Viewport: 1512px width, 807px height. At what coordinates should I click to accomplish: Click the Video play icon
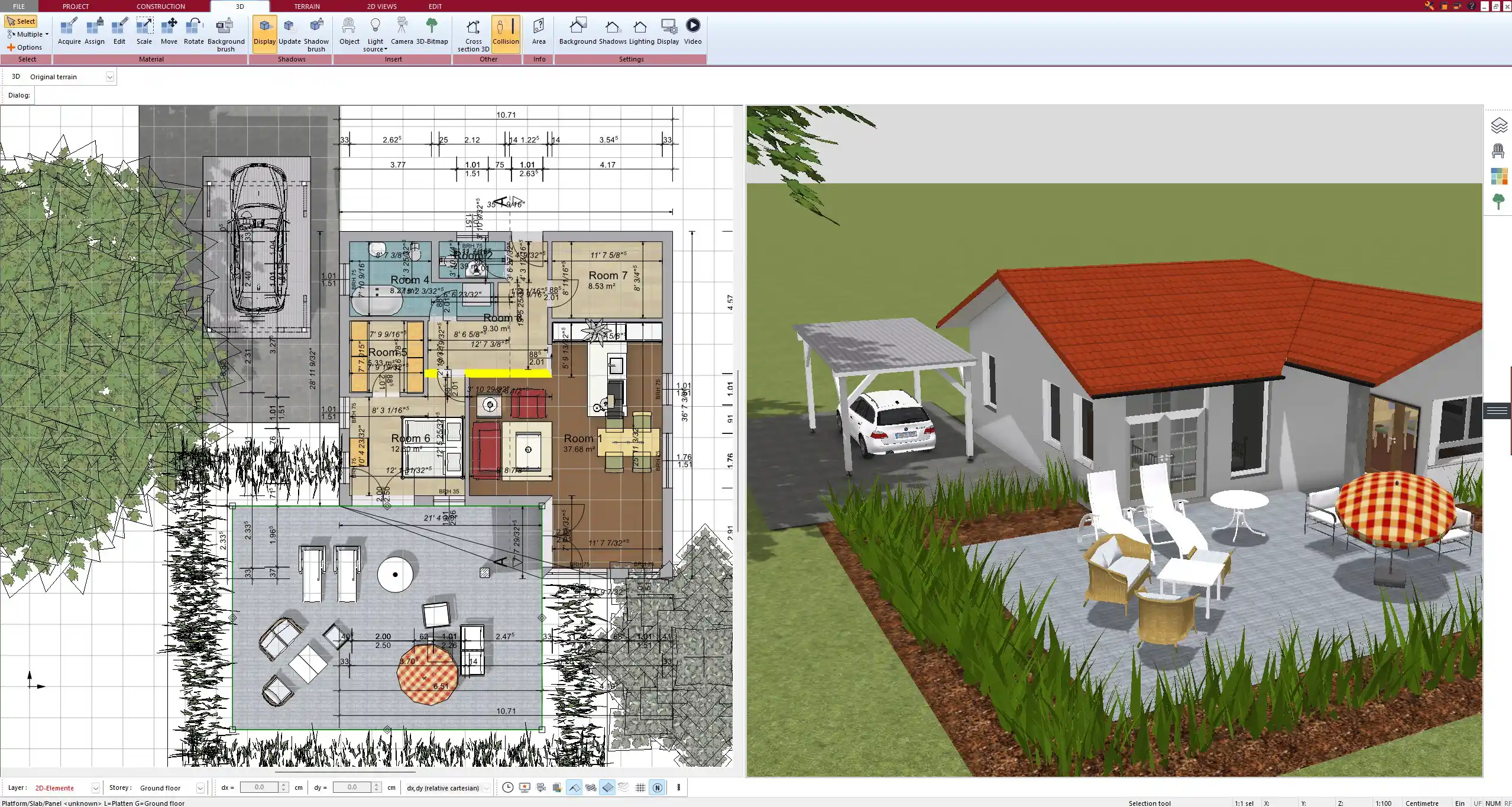(x=693, y=32)
